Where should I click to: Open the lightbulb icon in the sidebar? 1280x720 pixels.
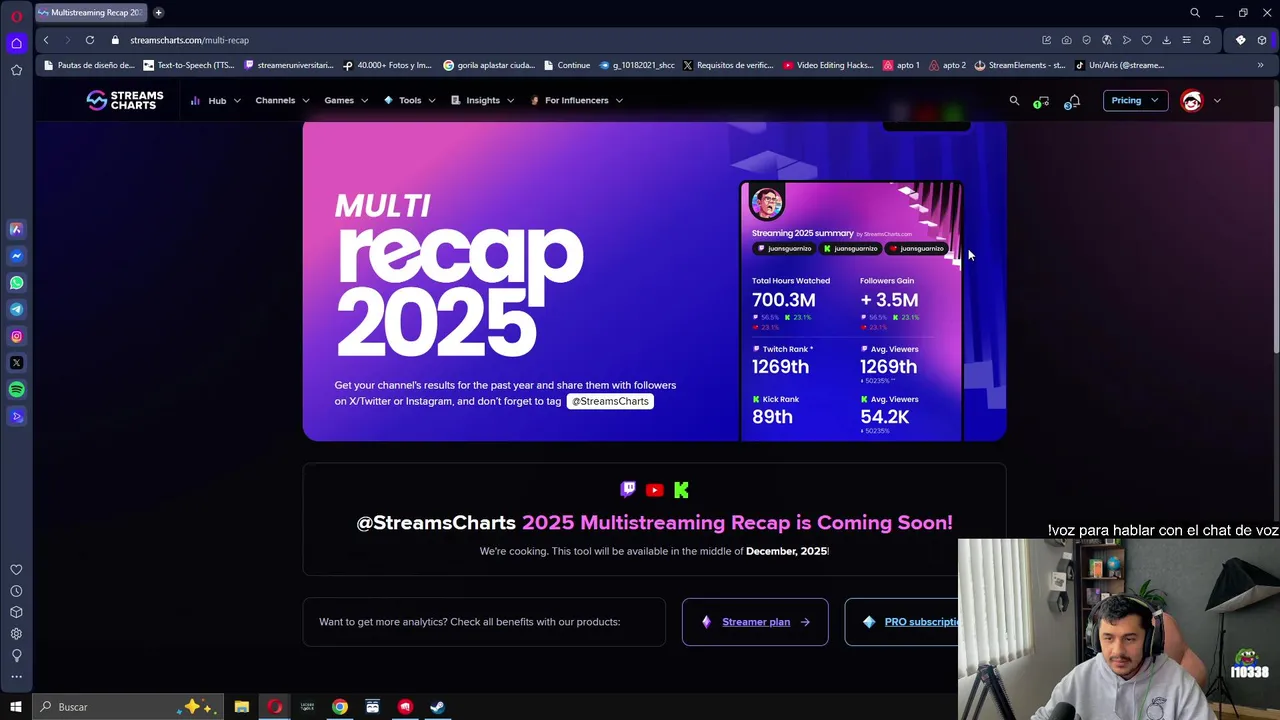tap(16, 656)
